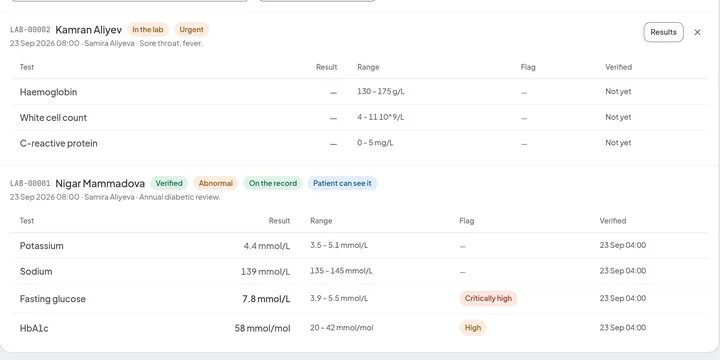Click the Critically high flag
The height and width of the screenshot is (360, 720).
[x=488, y=298]
